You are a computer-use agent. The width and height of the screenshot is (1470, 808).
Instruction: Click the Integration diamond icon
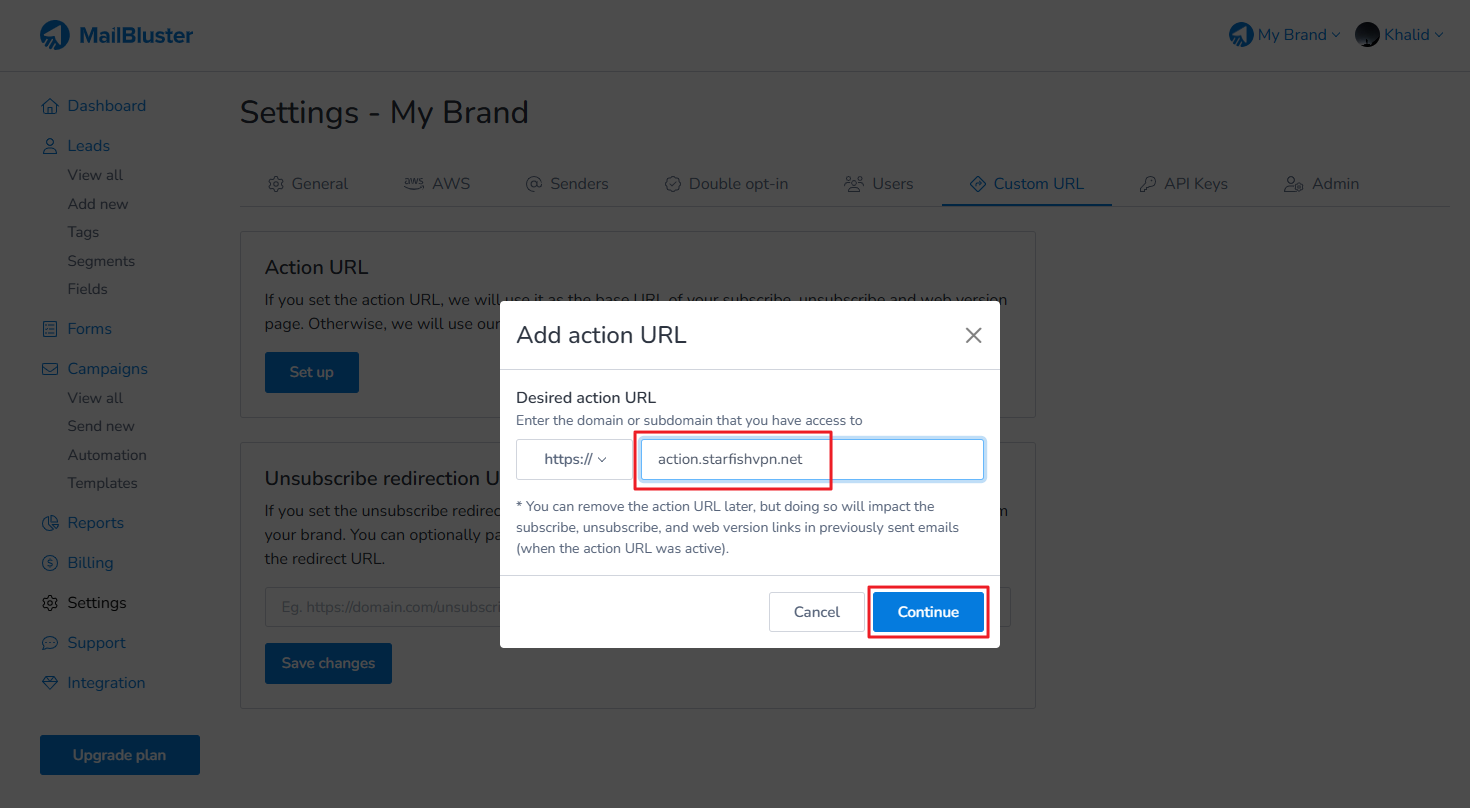click(50, 683)
